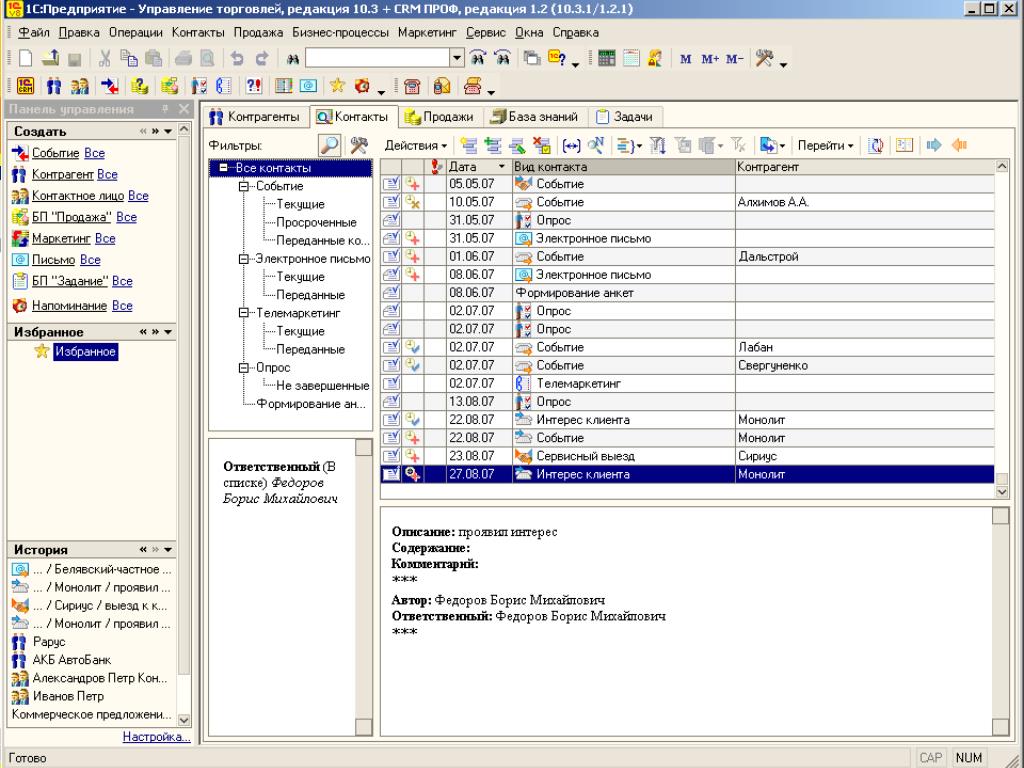Open the Действия dropdown menu
Viewport: 1024px width, 768px height.
(415, 146)
